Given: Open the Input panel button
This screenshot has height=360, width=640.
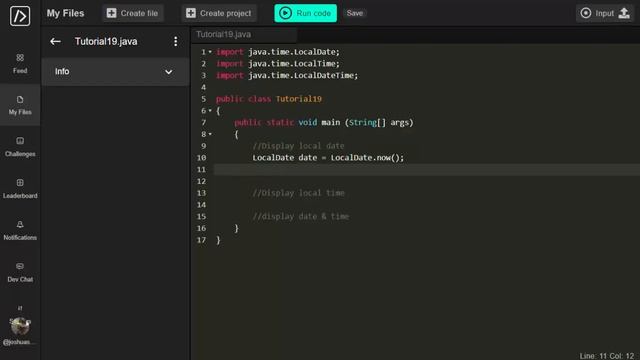Looking at the screenshot, I should [x=598, y=13].
